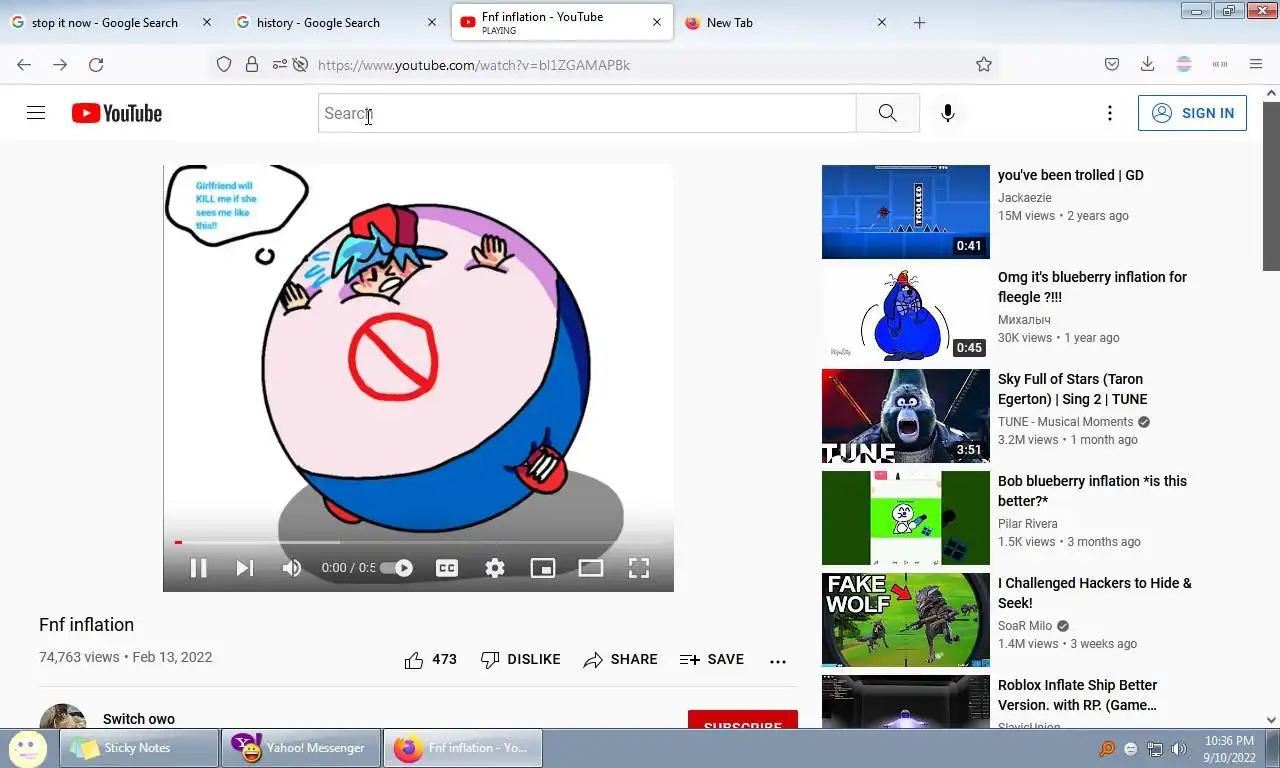The width and height of the screenshot is (1280, 768).
Task: Toggle theater mode
Action: [591, 568]
